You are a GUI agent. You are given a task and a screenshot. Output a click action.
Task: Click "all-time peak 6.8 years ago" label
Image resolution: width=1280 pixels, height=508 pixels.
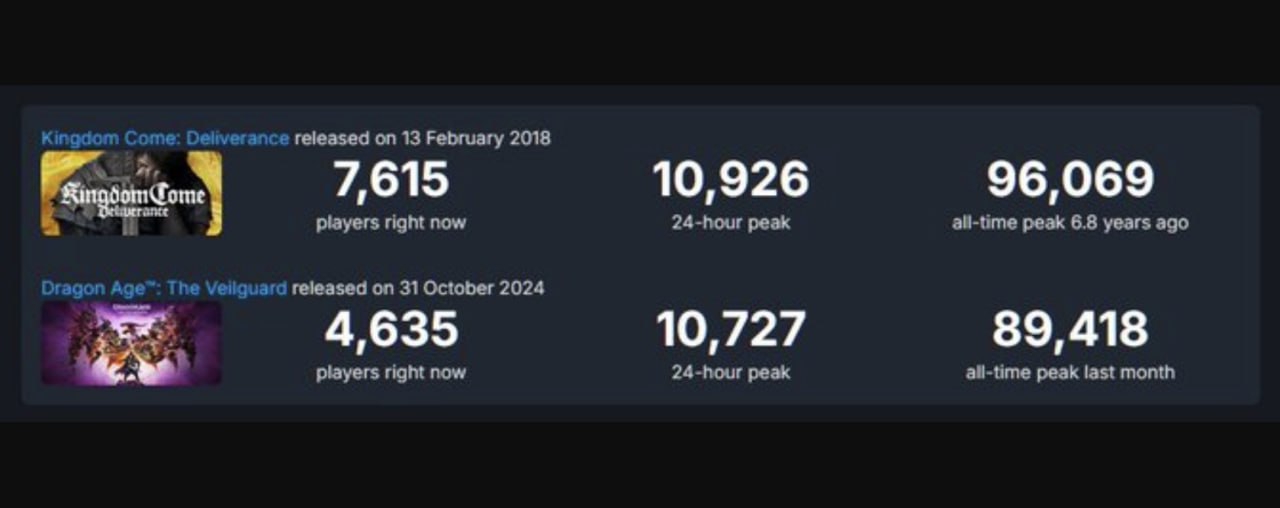coord(1070,223)
